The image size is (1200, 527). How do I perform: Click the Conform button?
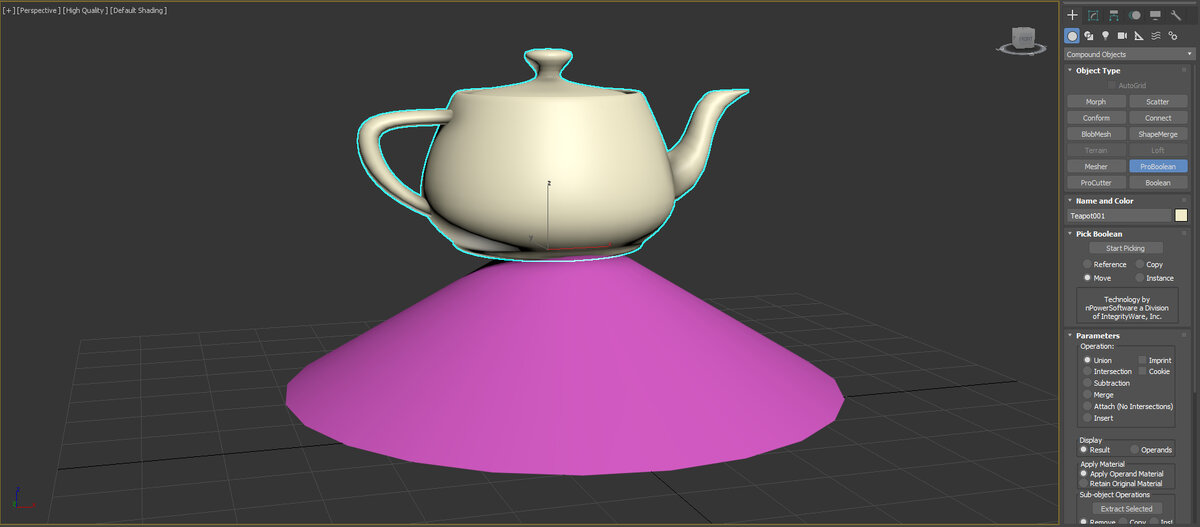click(x=1096, y=117)
